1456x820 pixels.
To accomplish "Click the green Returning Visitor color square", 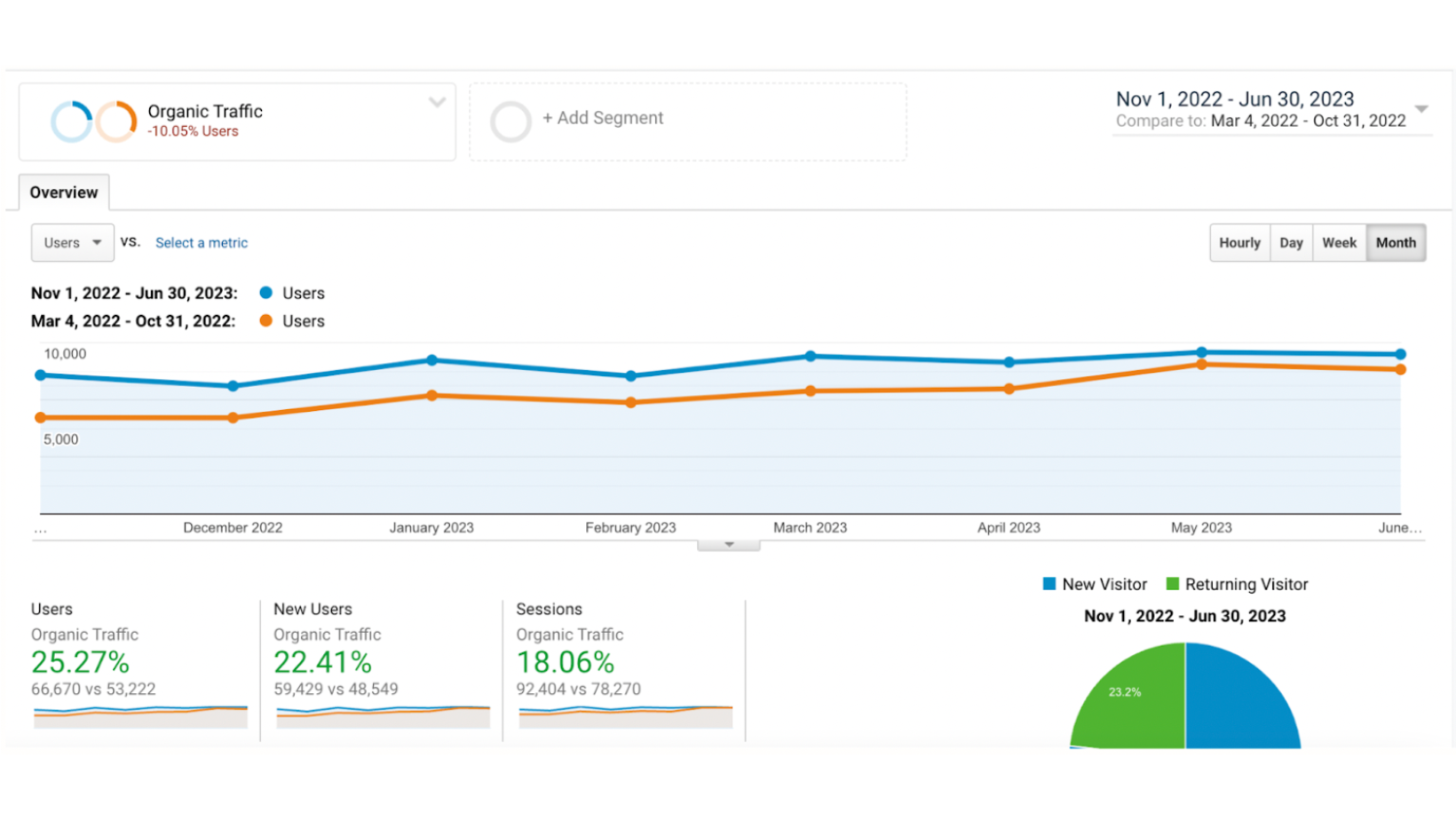I will click(1172, 584).
